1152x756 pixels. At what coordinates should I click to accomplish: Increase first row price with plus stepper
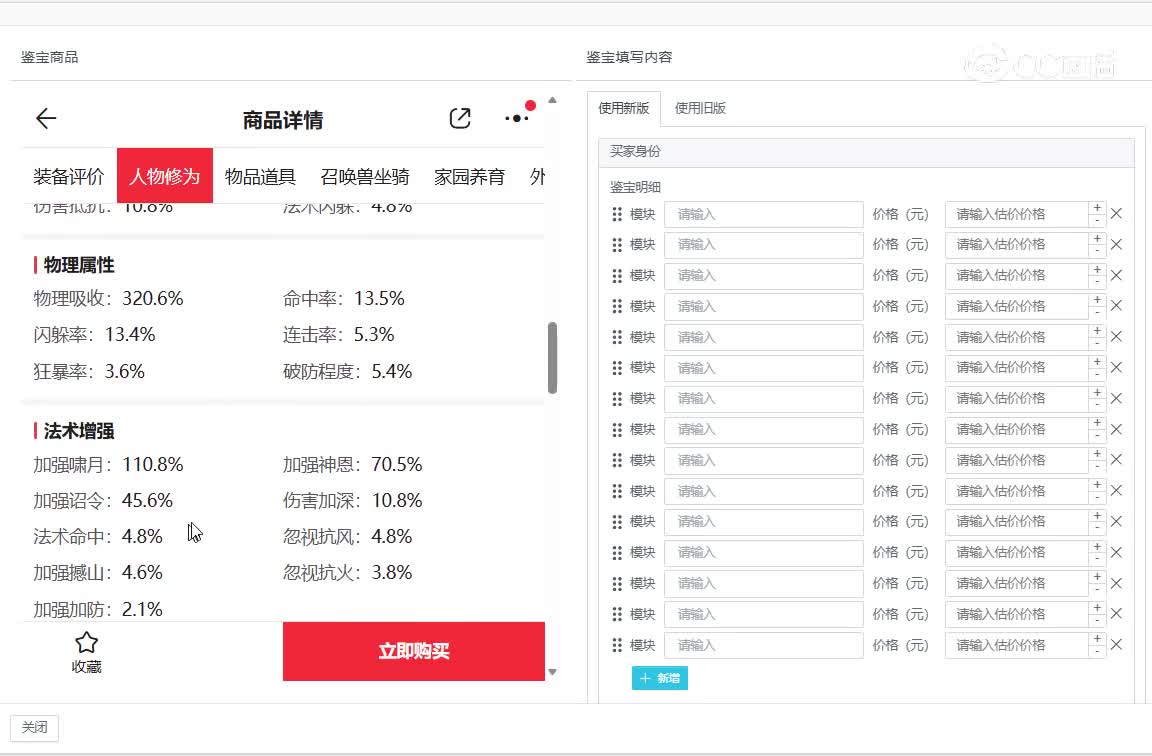(x=1097, y=208)
